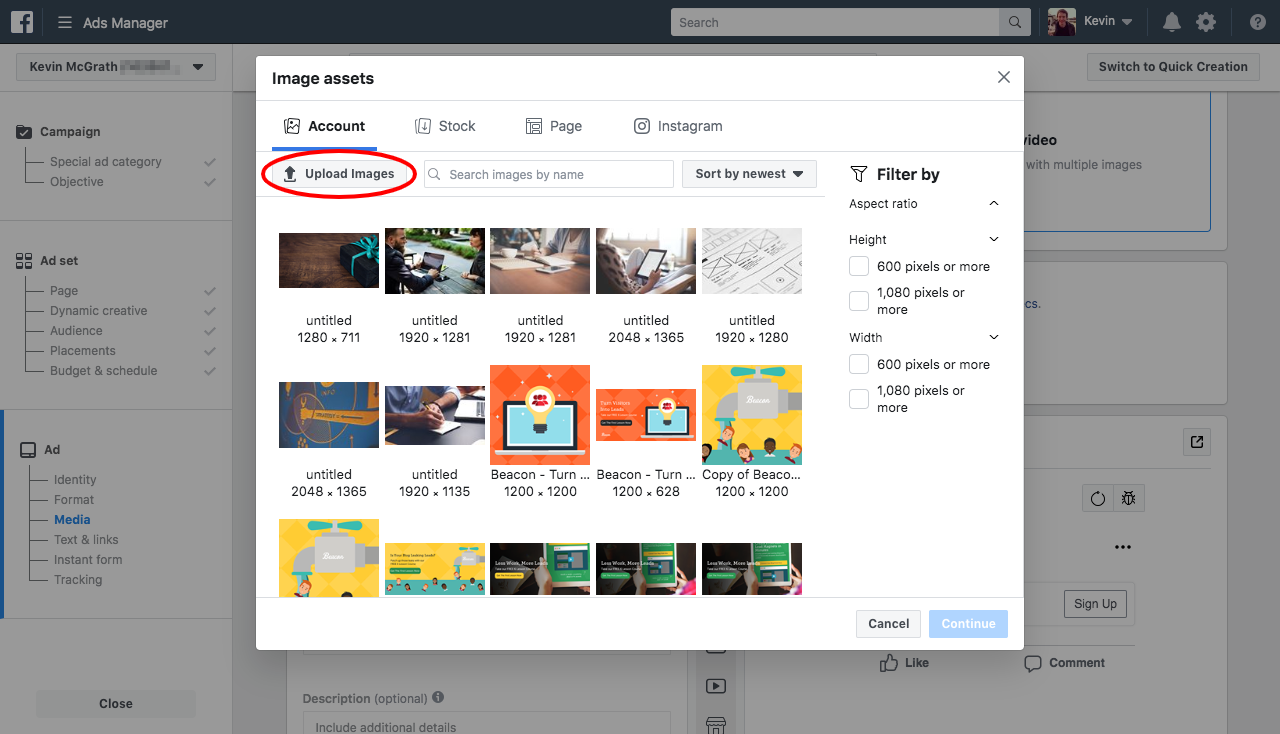Click the Upload Images button

[339, 173]
